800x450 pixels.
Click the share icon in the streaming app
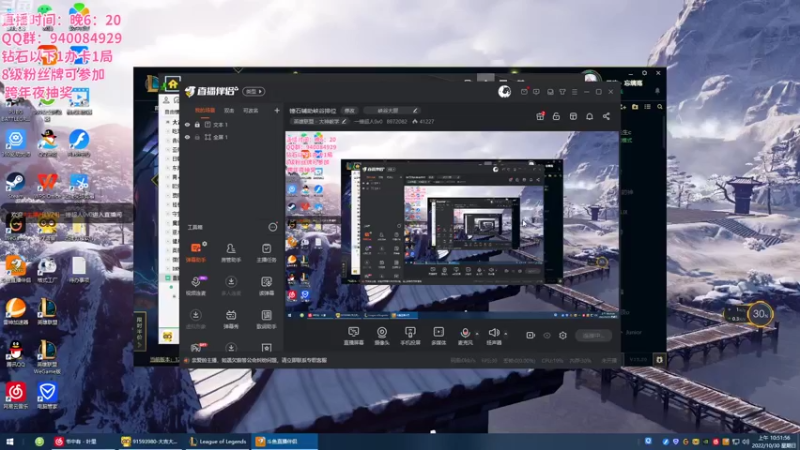(x=606, y=116)
